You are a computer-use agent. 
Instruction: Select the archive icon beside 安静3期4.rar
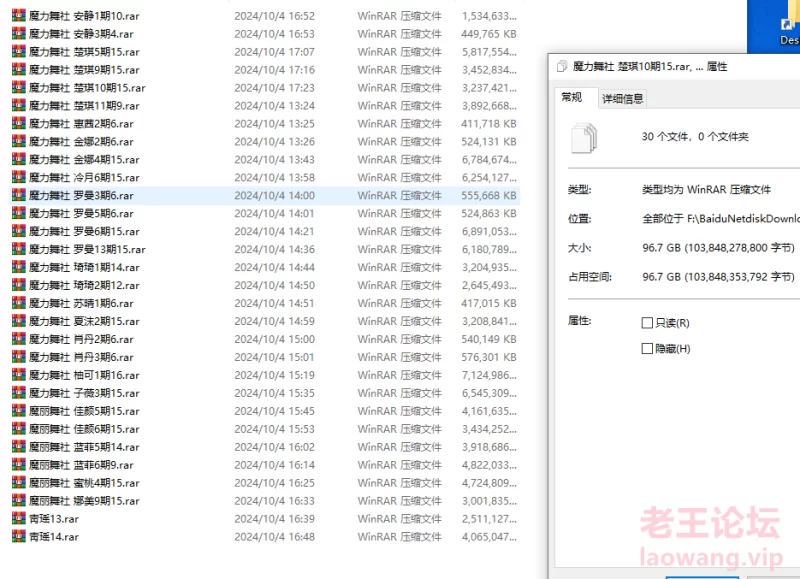tap(19, 33)
